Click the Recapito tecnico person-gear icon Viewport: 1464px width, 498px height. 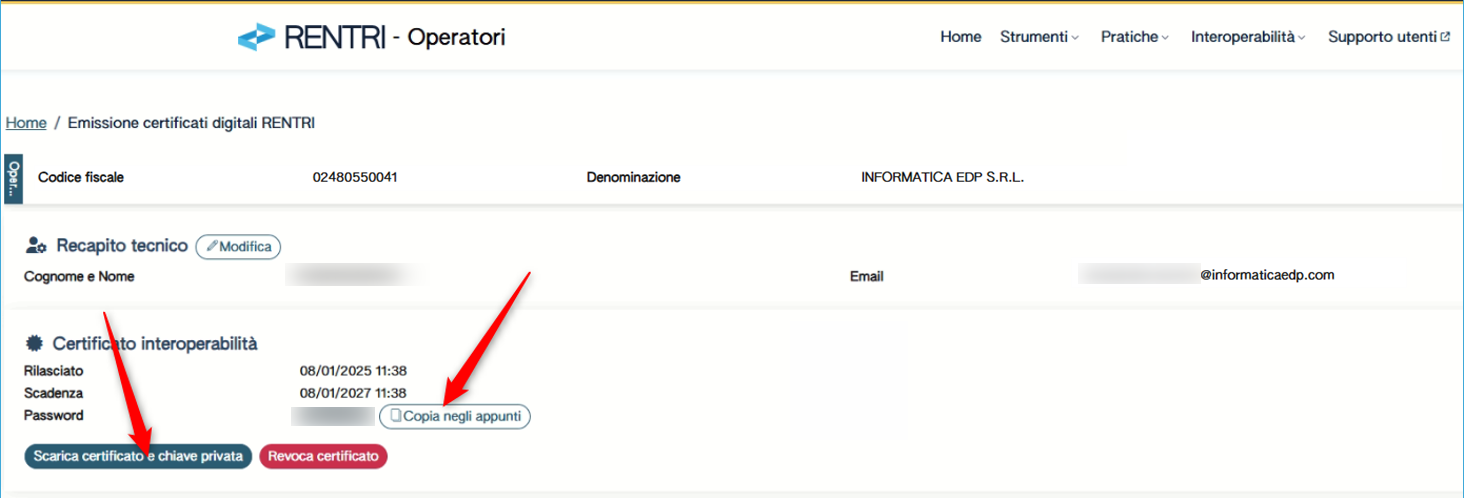point(36,246)
